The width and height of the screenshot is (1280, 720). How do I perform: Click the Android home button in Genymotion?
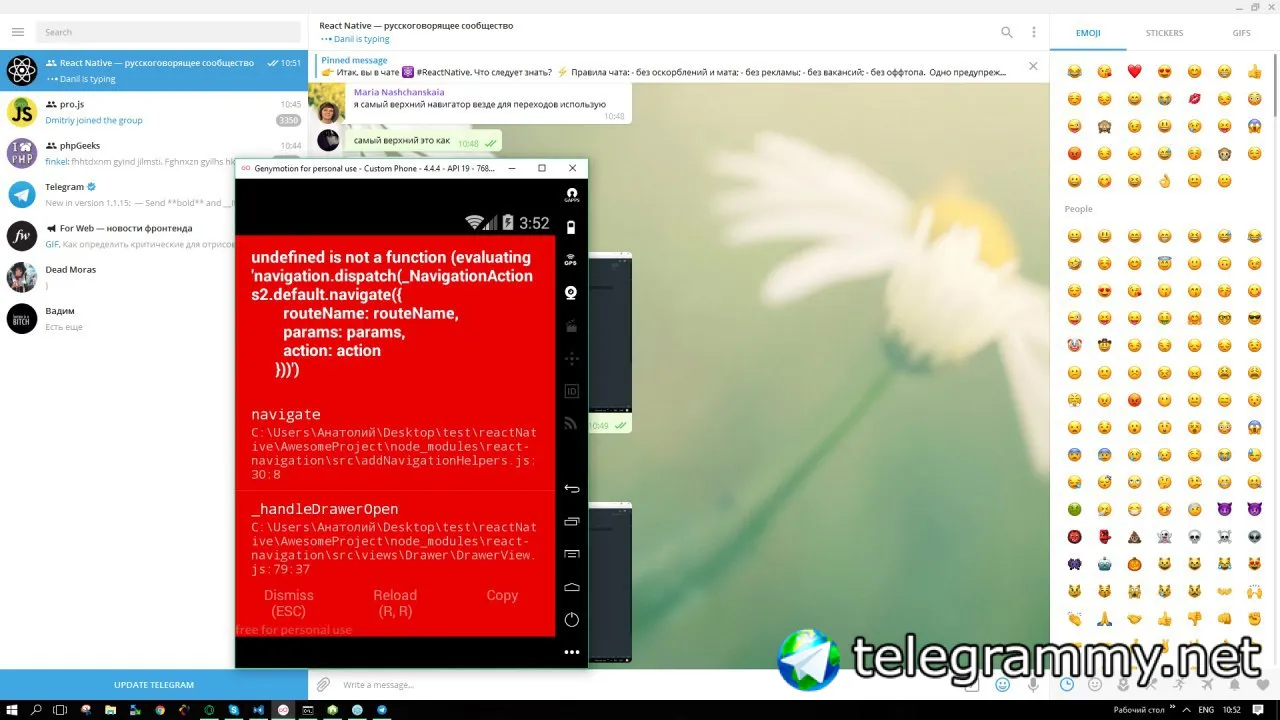tap(572, 587)
